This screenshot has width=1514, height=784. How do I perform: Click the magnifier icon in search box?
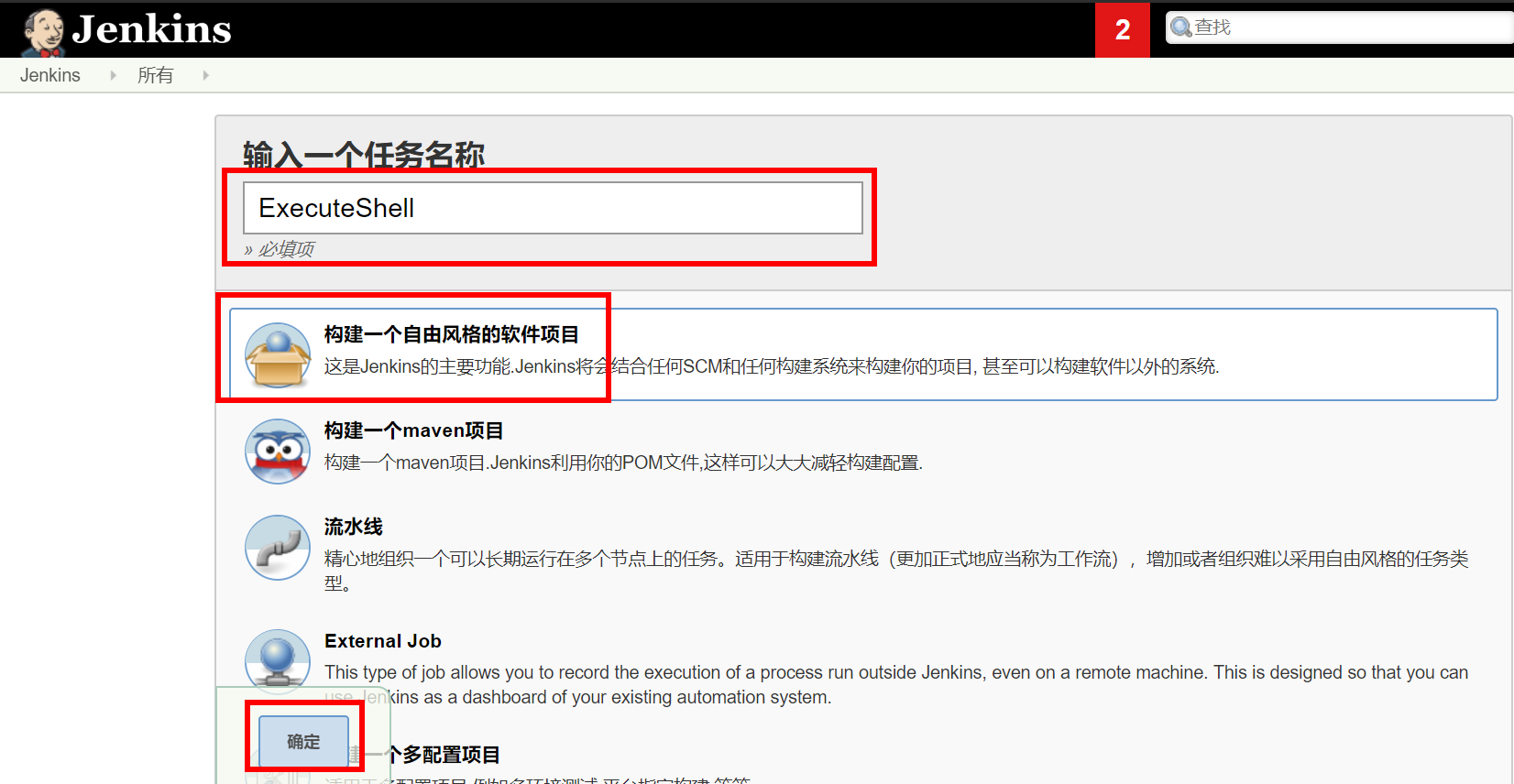tap(1181, 27)
